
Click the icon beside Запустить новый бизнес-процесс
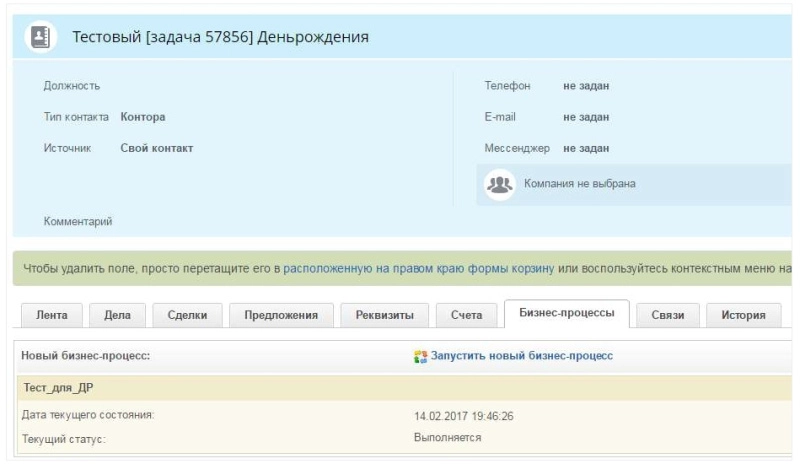(x=421, y=356)
